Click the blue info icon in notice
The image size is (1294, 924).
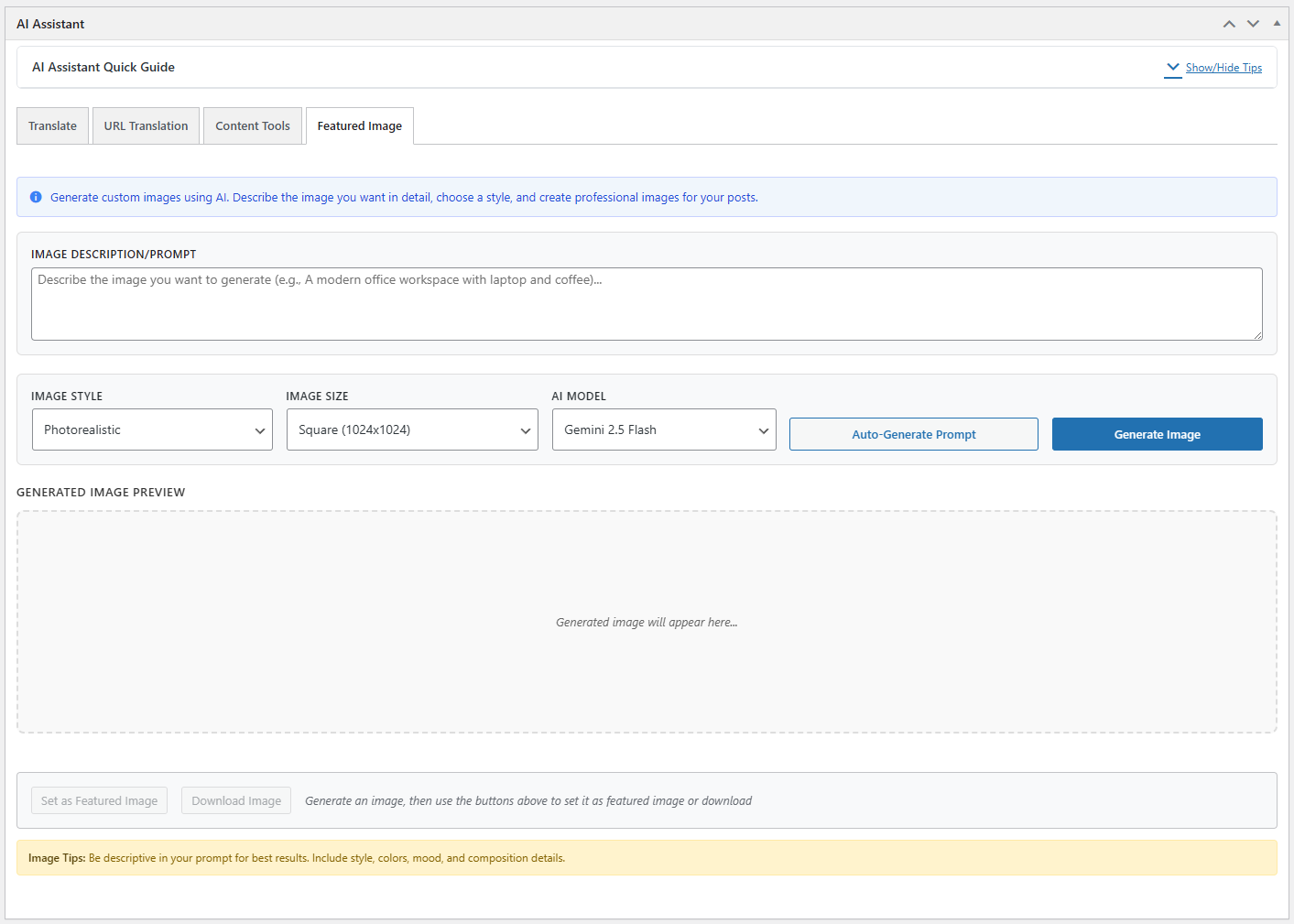[36, 197]
